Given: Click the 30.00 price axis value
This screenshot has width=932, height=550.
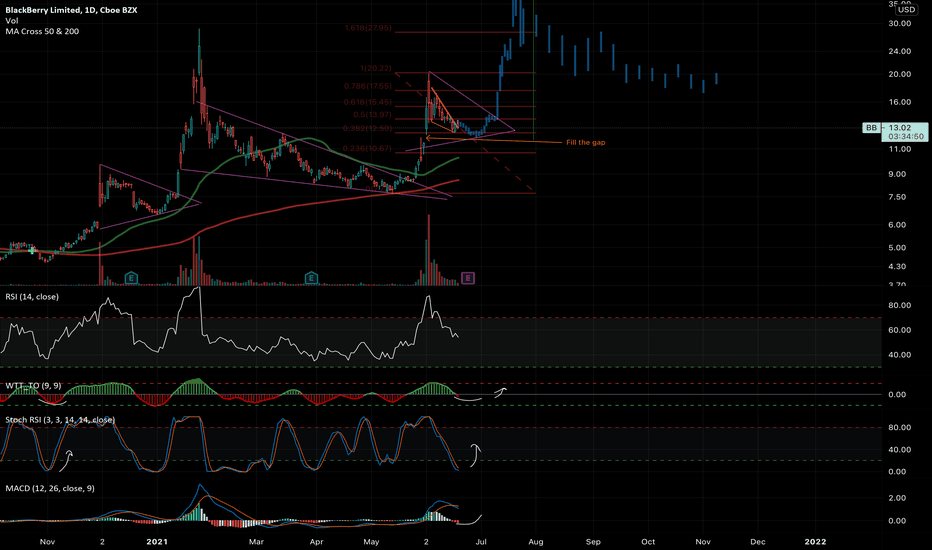Looking at the screenshot, I should pos(900,23).
